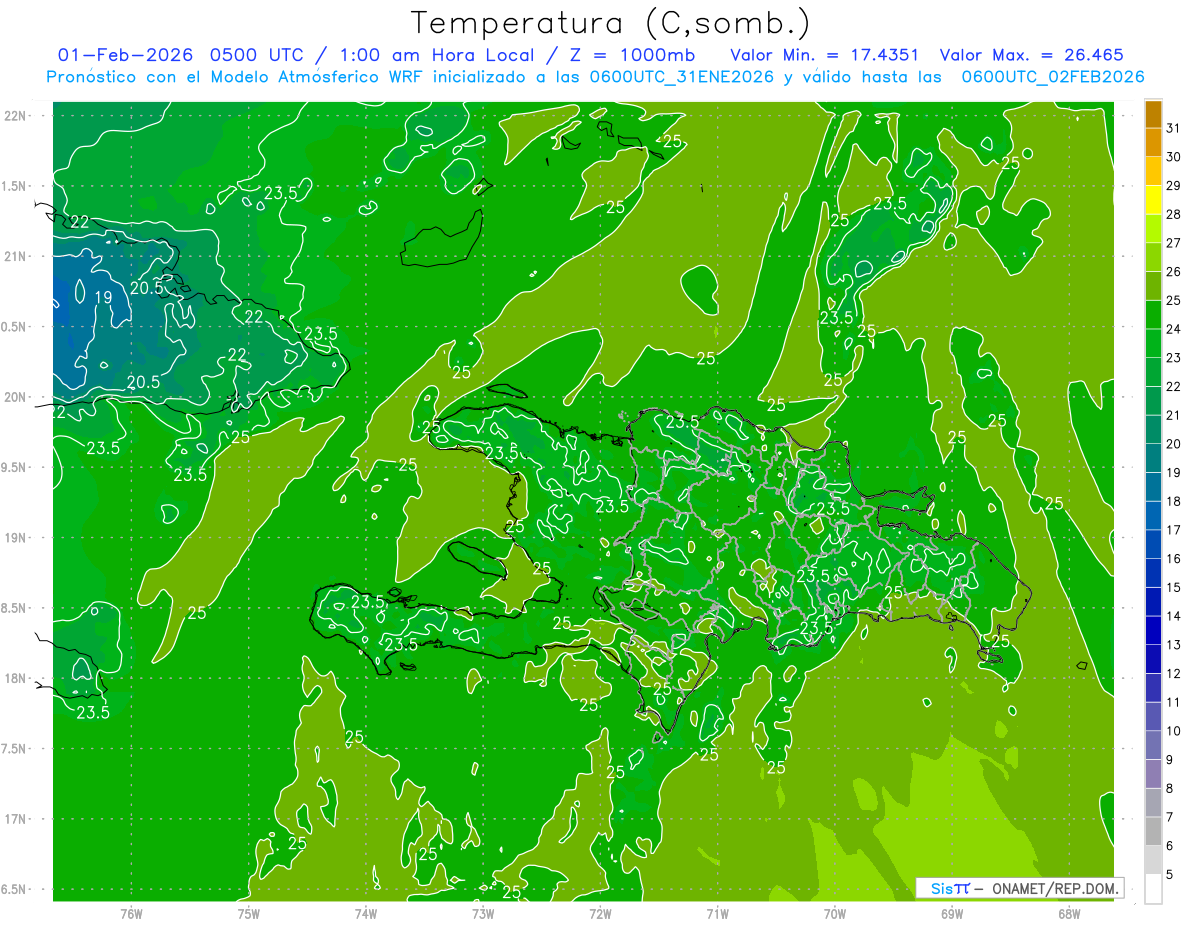
Task: Click the 71W longitude axis label
Action: [717, 914]
